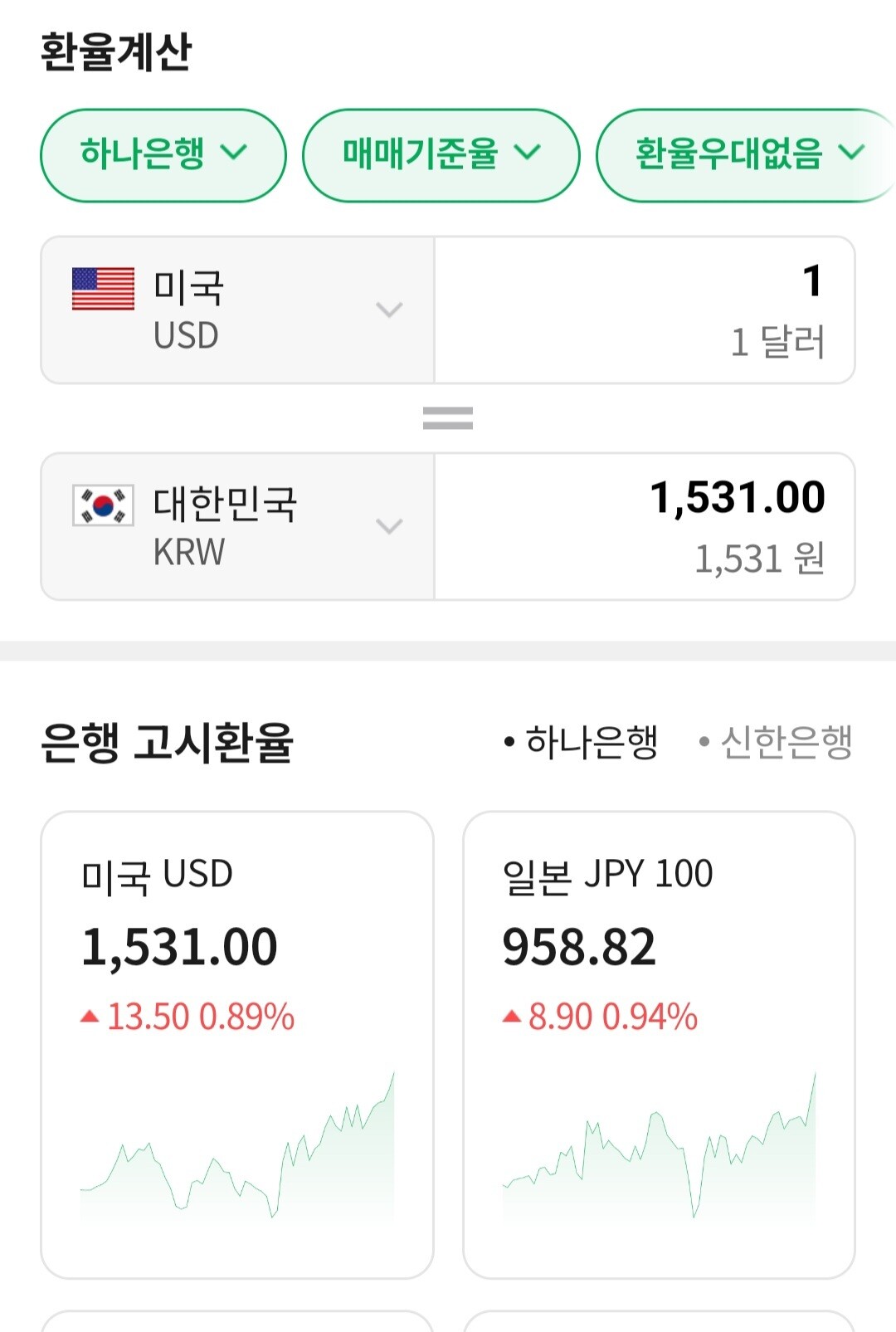The height and width of the screenshot is (1332, 896).
Task: Expand the 대한민국 KRW currency chevron
Action: 389,526
